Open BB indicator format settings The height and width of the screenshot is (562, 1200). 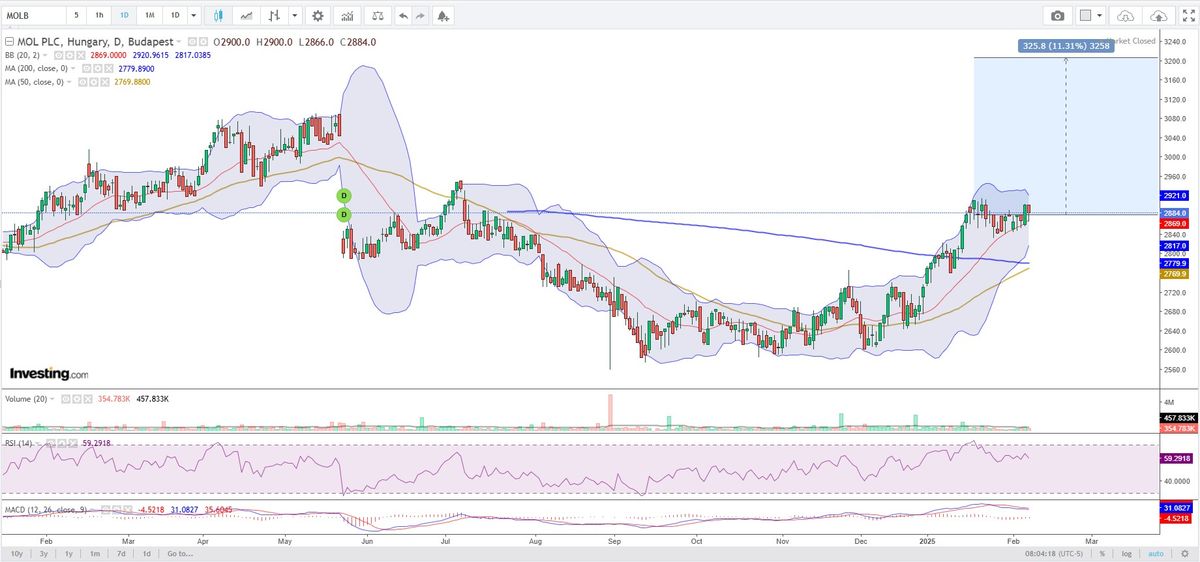coord(69,55)
